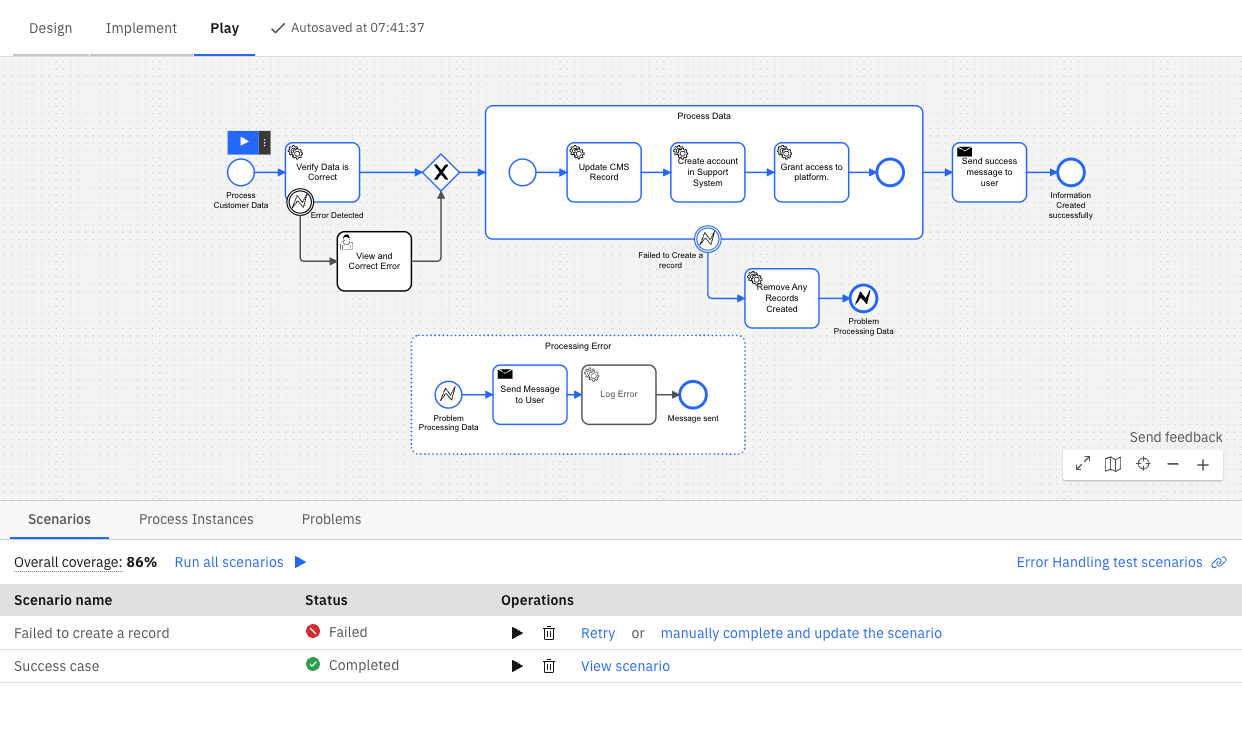Delete the Success case scenario

coord(548,666)
